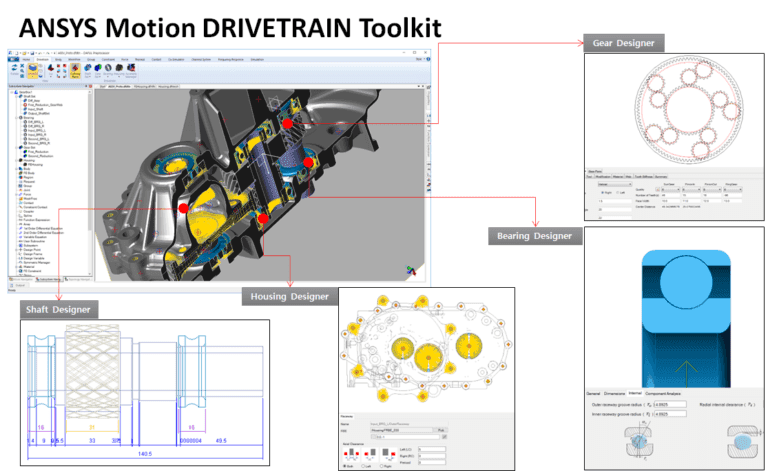Click inner raceway groove radius field
Viewport: 768px width, 471px height.
(x=670, y=414)
